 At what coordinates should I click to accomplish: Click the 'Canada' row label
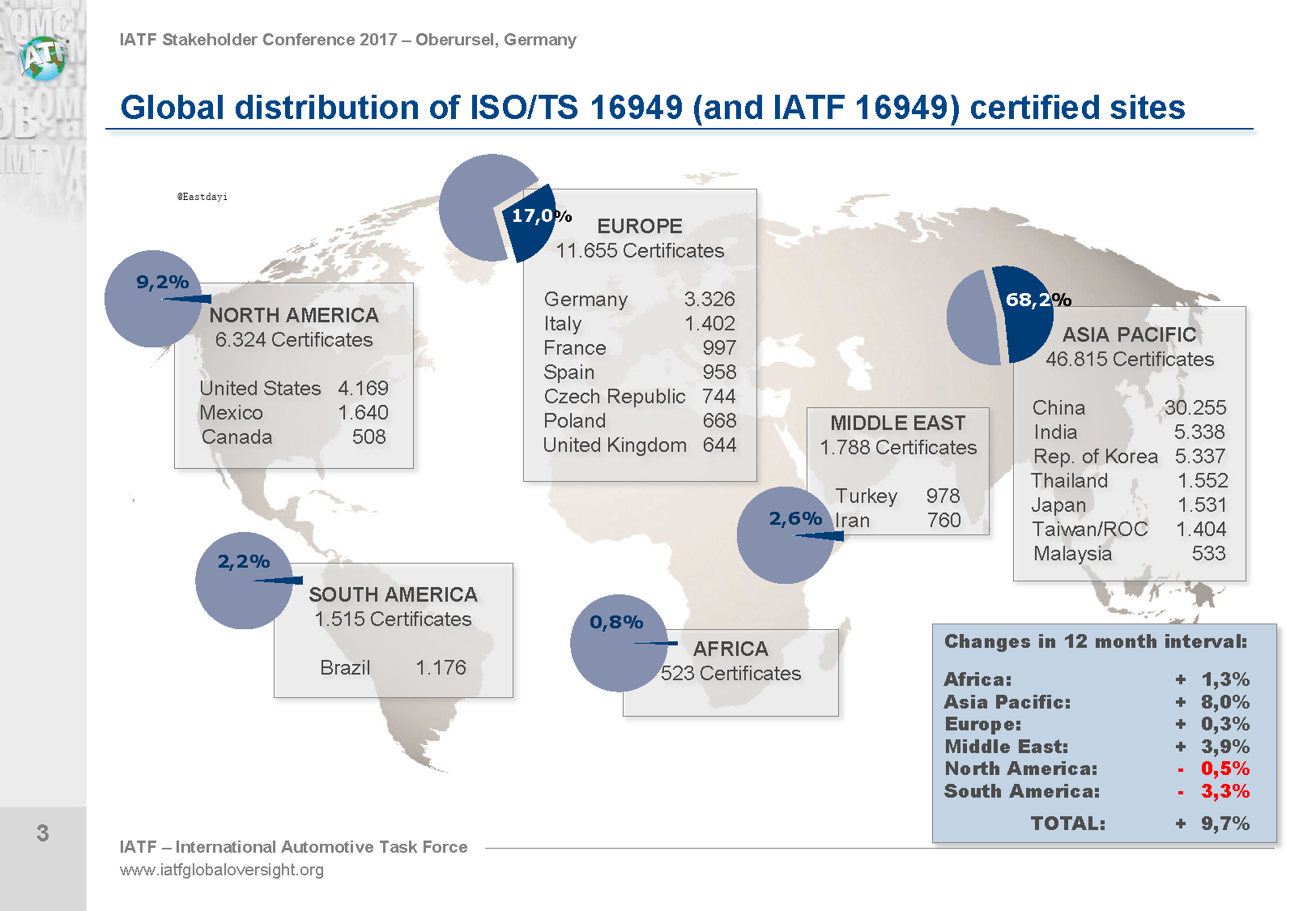coord(236,436)
